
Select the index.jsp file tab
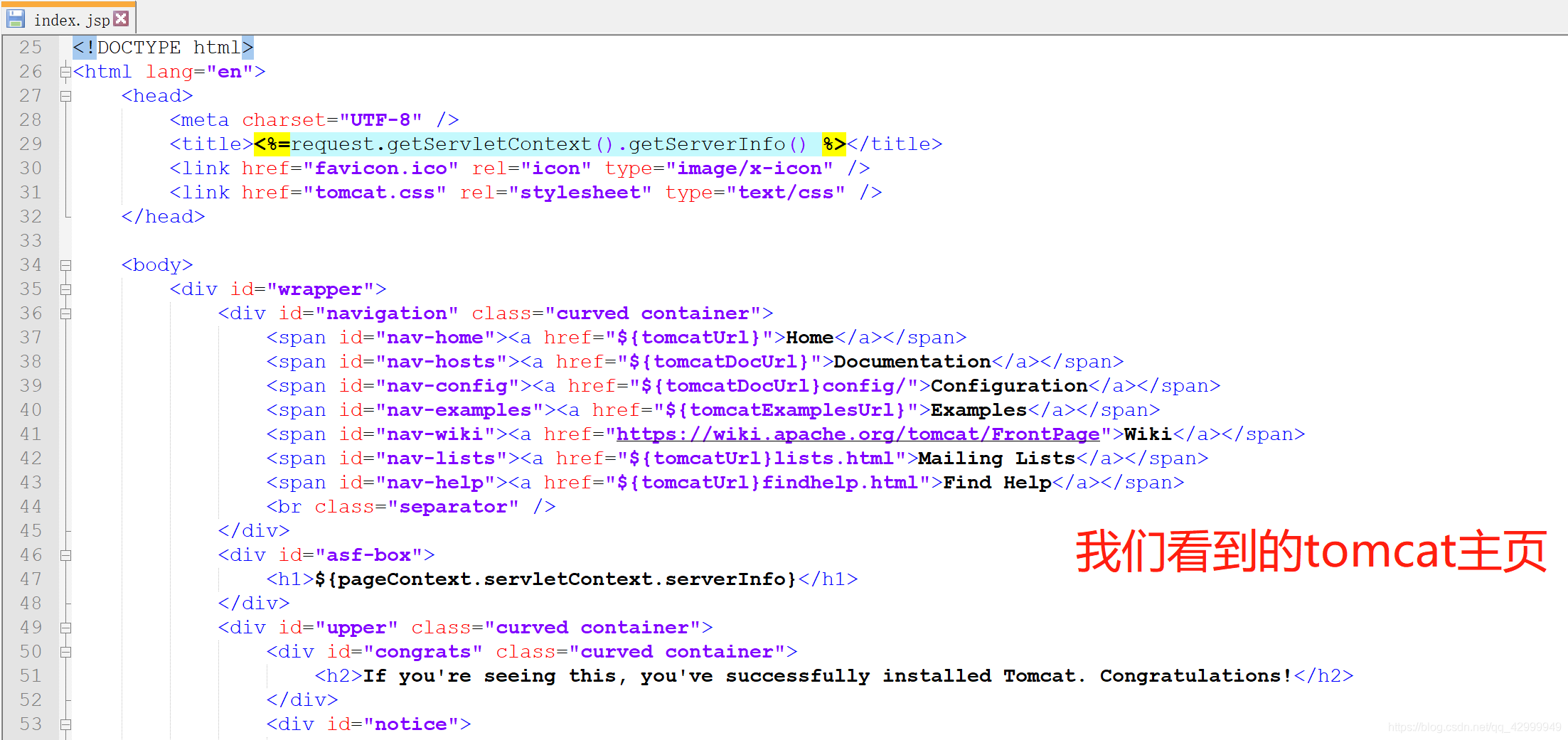point(68,18)
